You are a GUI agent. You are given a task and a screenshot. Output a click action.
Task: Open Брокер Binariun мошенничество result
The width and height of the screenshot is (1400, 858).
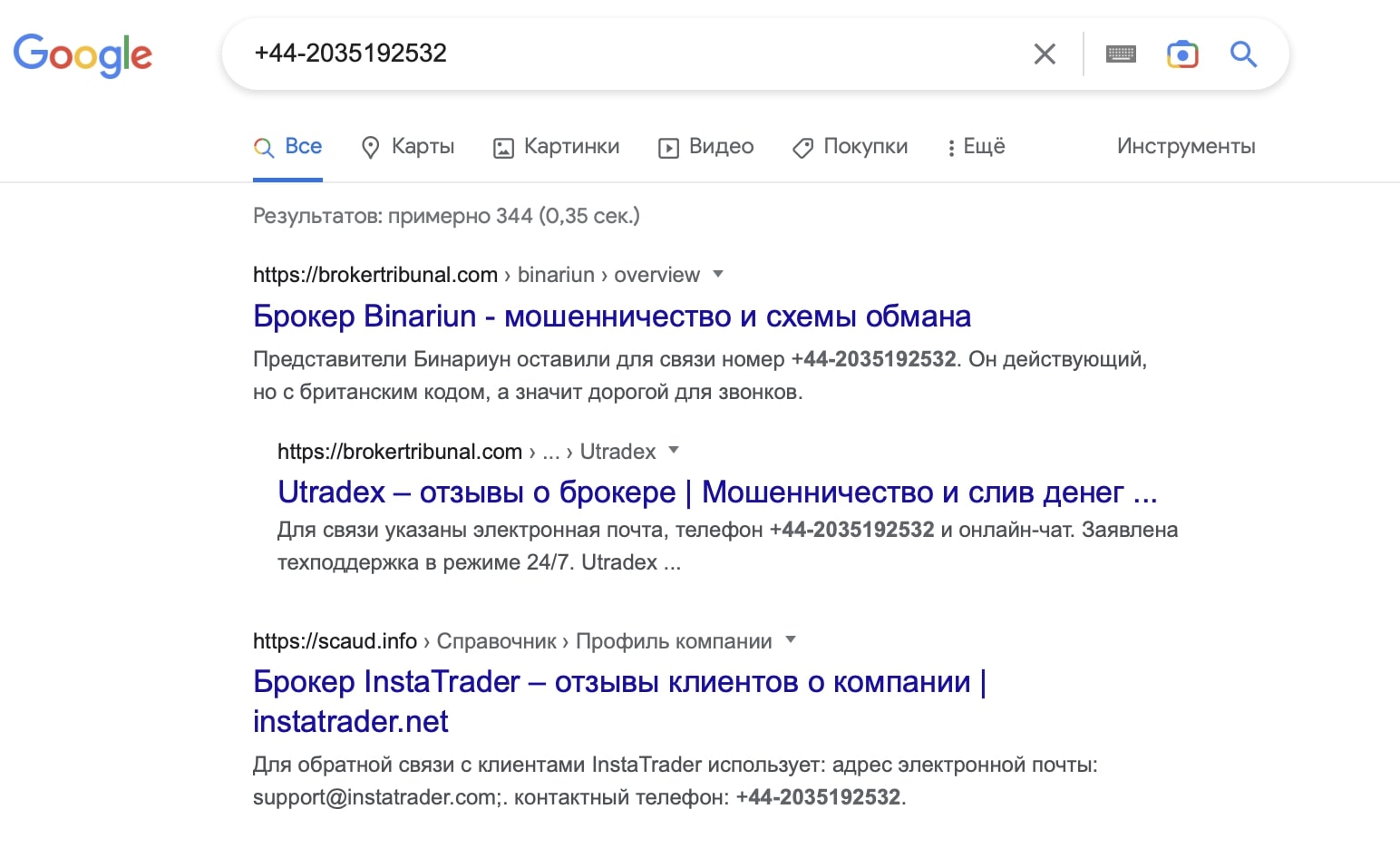(612, 317)
